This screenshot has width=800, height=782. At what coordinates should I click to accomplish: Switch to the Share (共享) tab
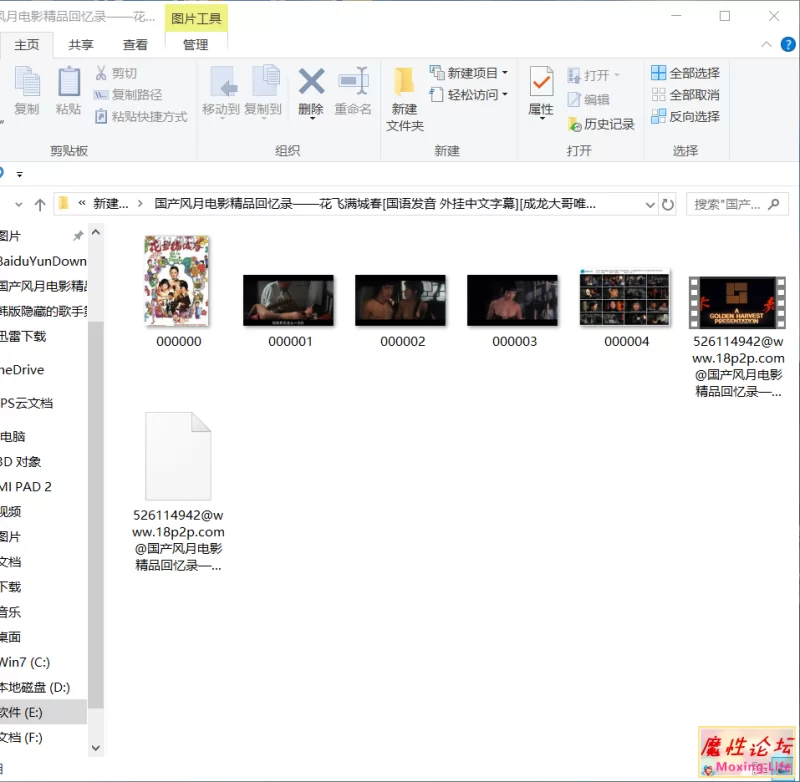81,45
